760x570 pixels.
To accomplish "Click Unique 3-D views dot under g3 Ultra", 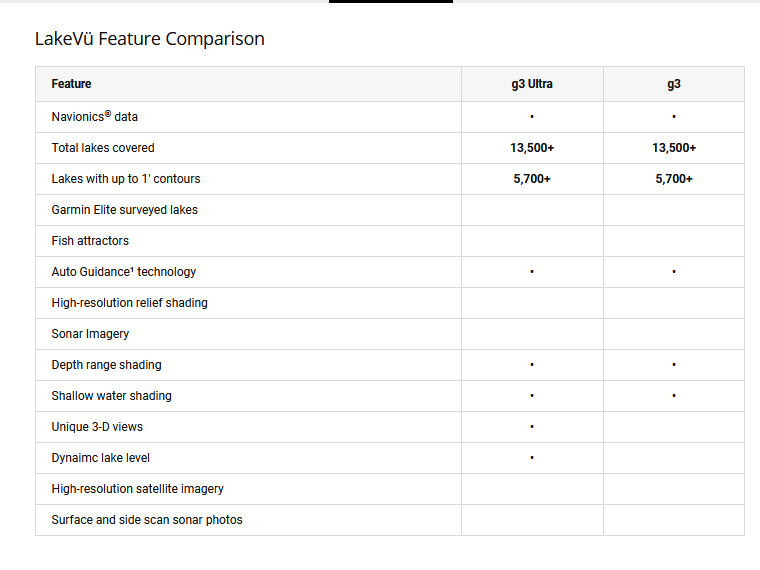I will click(x=532, y=427).
